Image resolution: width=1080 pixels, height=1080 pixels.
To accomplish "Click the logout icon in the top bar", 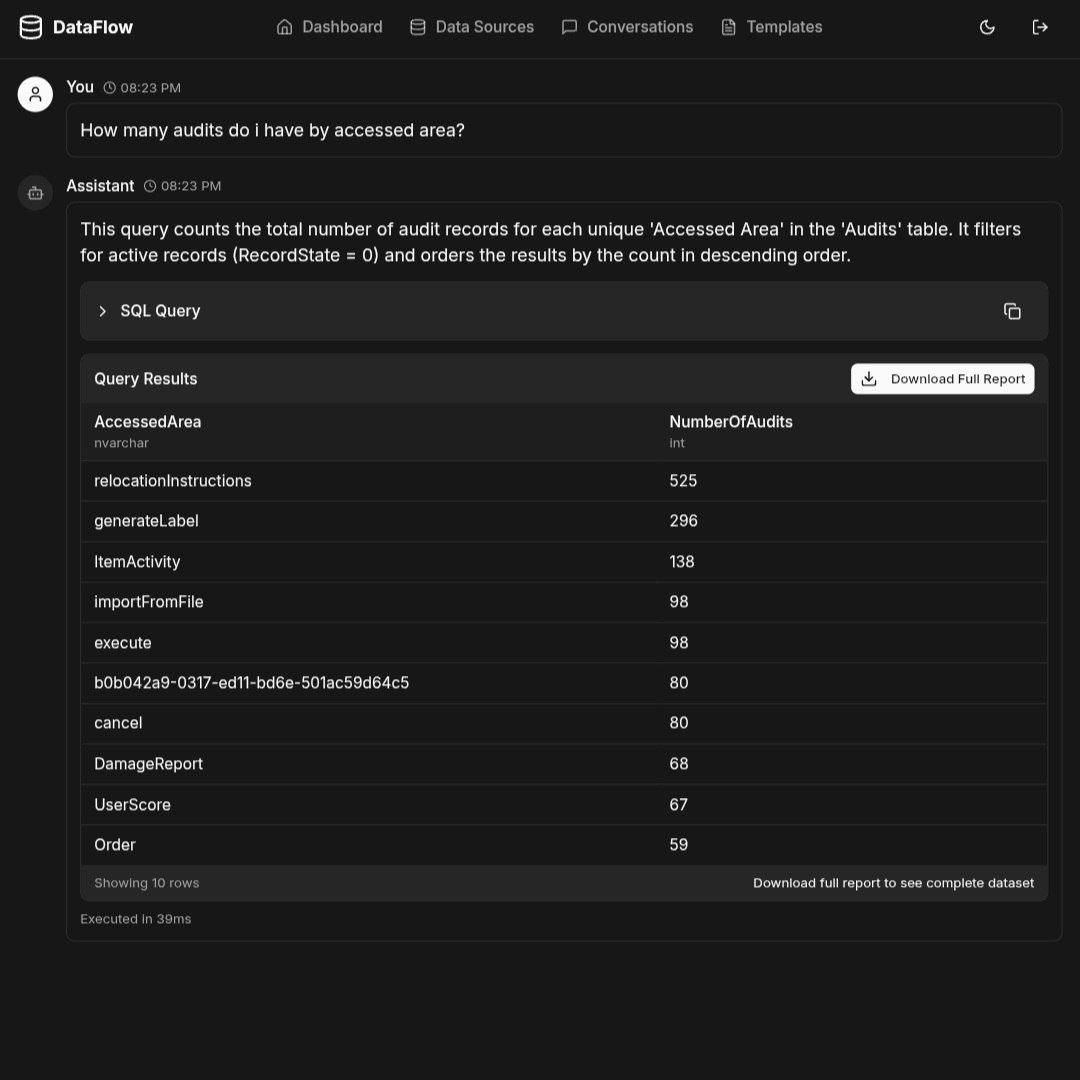I will [1040, 27].
